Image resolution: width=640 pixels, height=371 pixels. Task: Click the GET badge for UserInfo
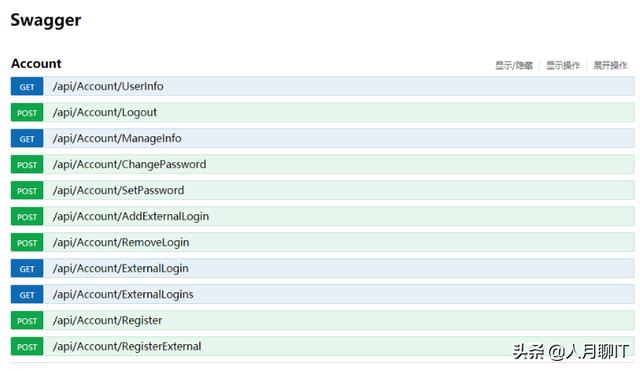27,87
